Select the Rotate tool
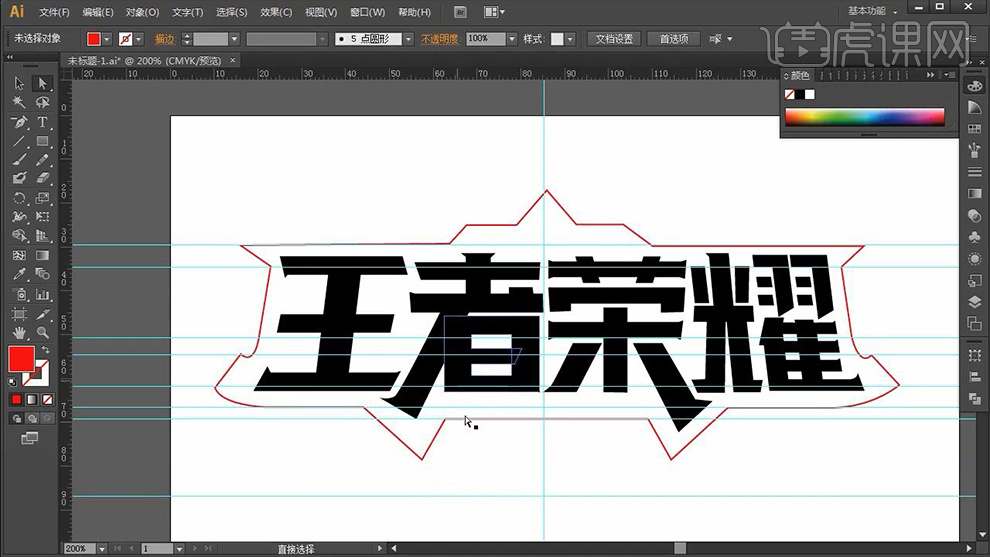The height and width of the screenshot is (557, 990). pyautogui.click(x=19, y=198)
